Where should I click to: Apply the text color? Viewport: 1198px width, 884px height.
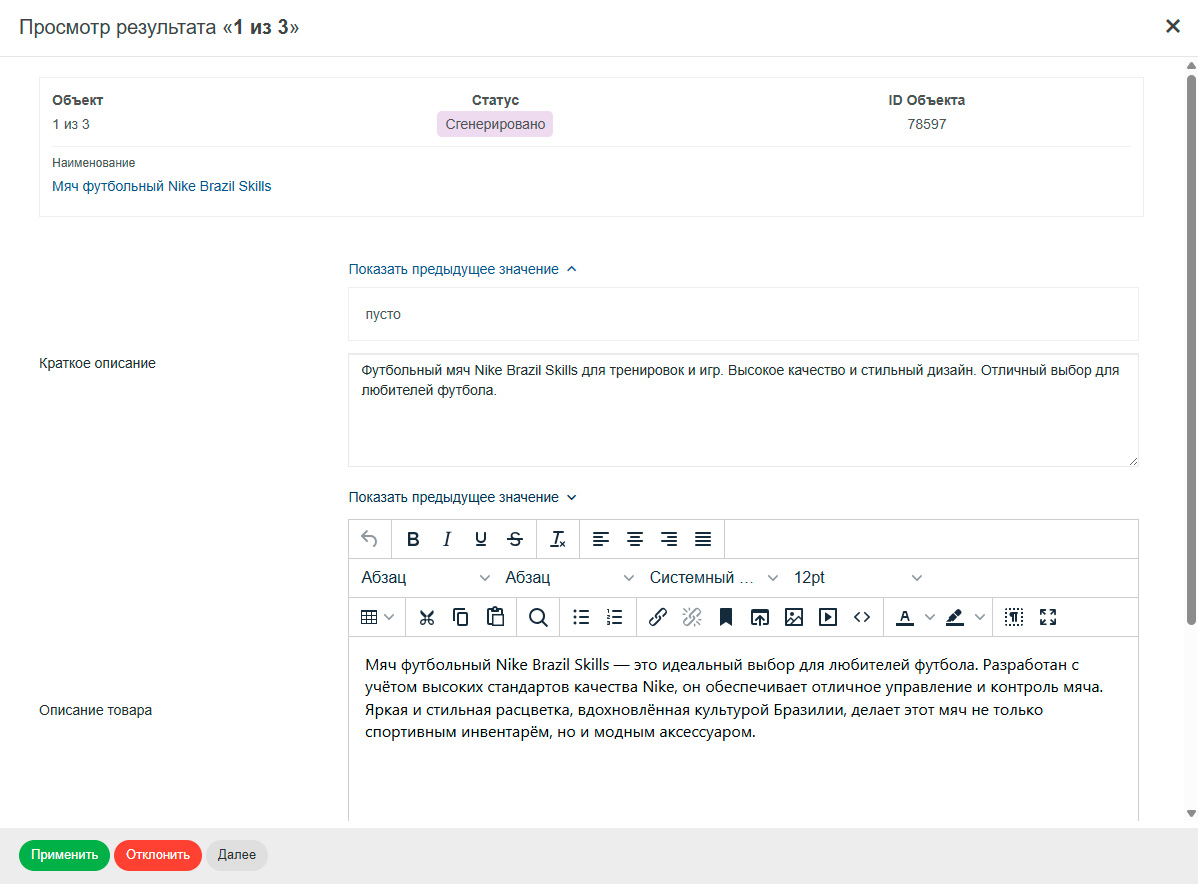point(905,617)
